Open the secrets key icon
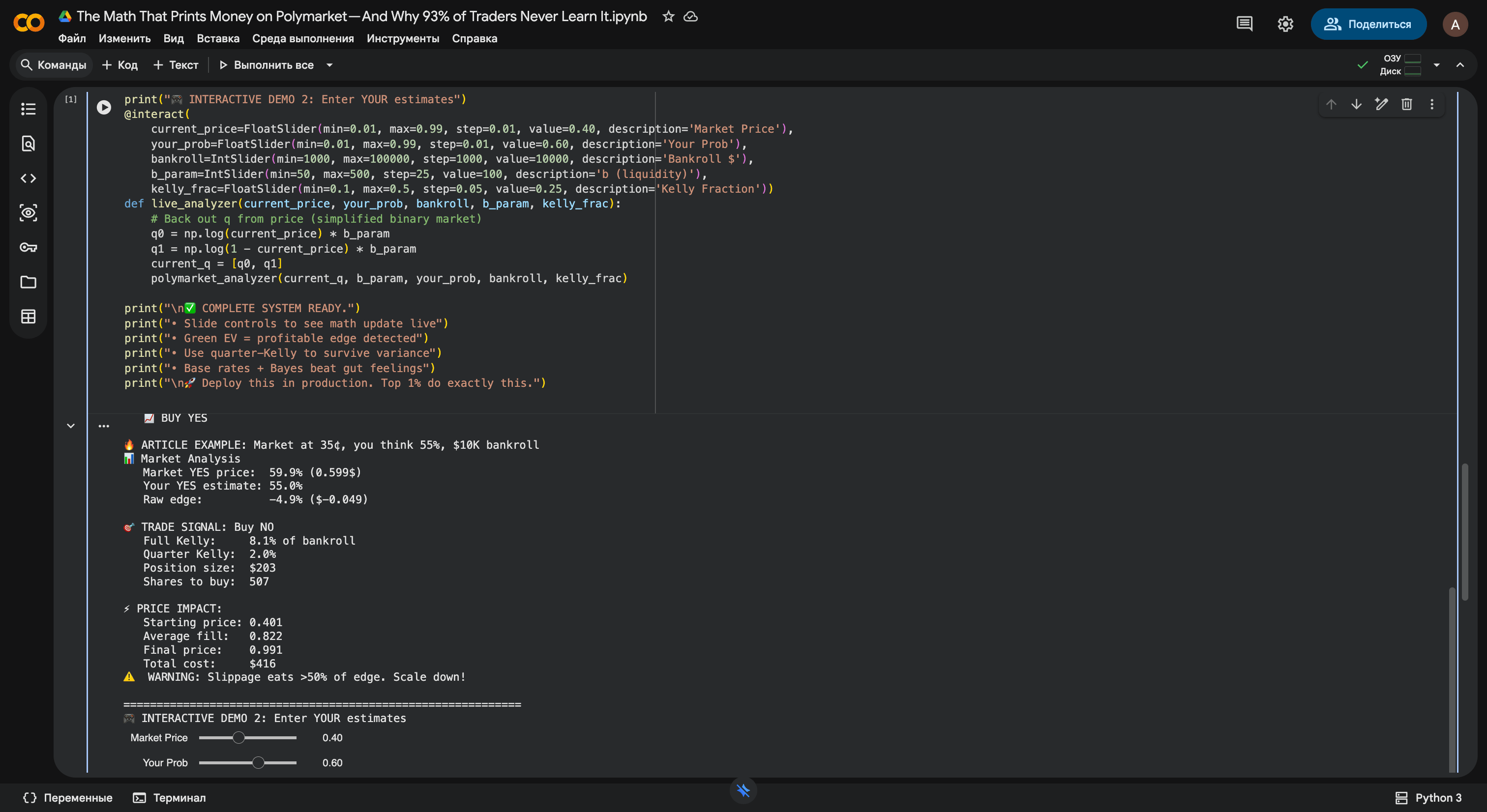This screenshot has height=812, width=1487. (x=29, y=248)
